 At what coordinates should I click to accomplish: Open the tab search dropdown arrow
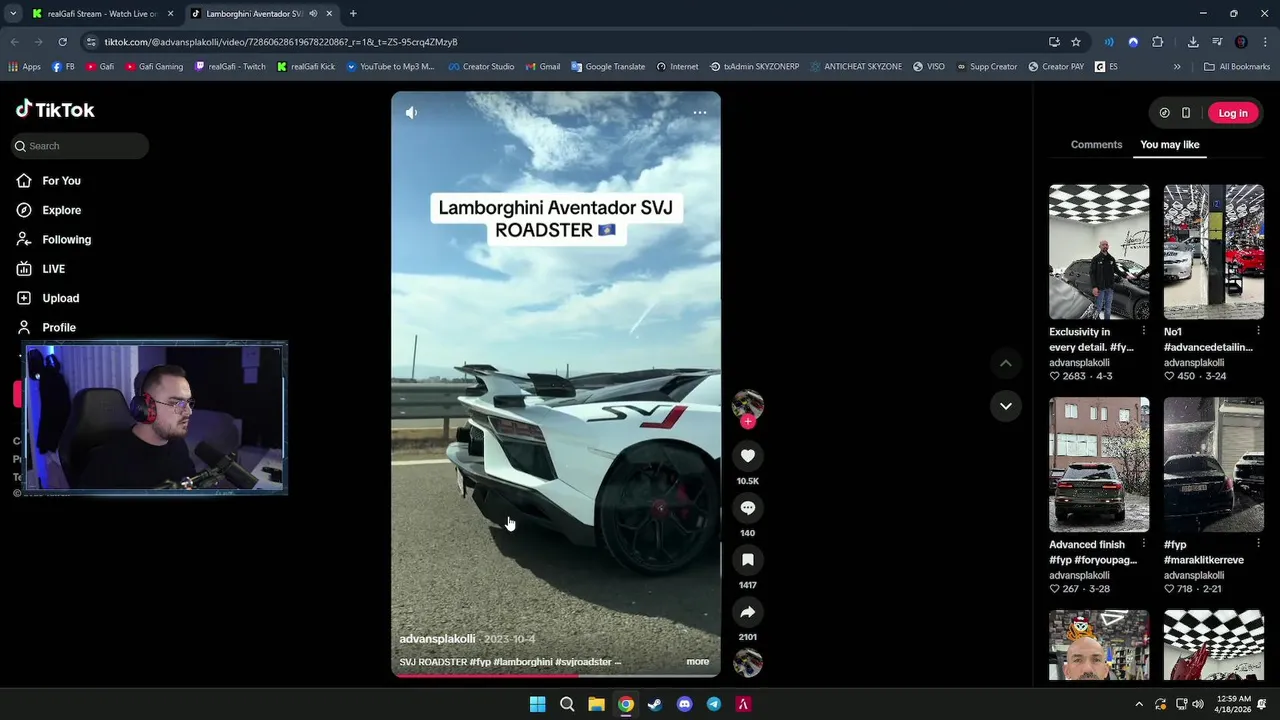(12, 14)
